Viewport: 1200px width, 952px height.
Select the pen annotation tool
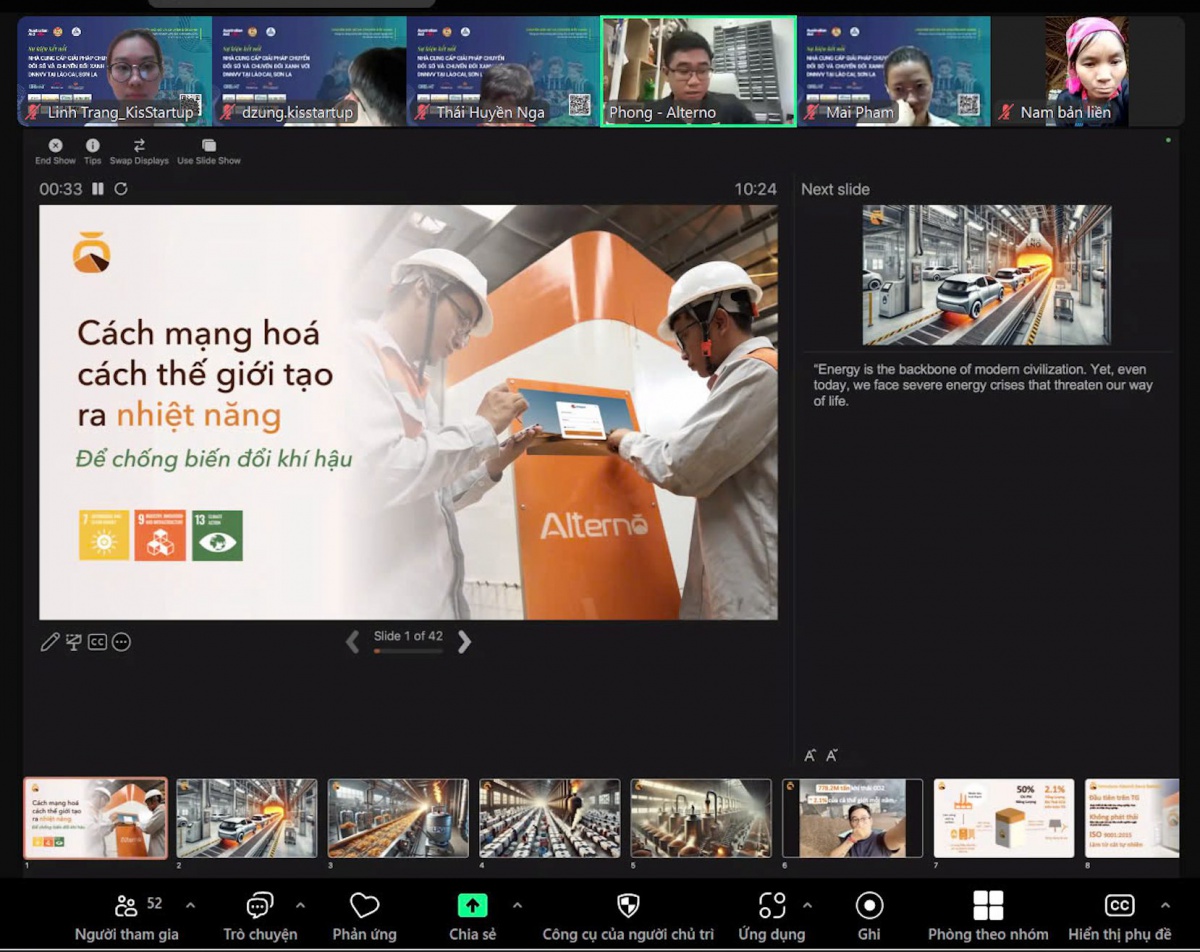[x=50, y=642]
